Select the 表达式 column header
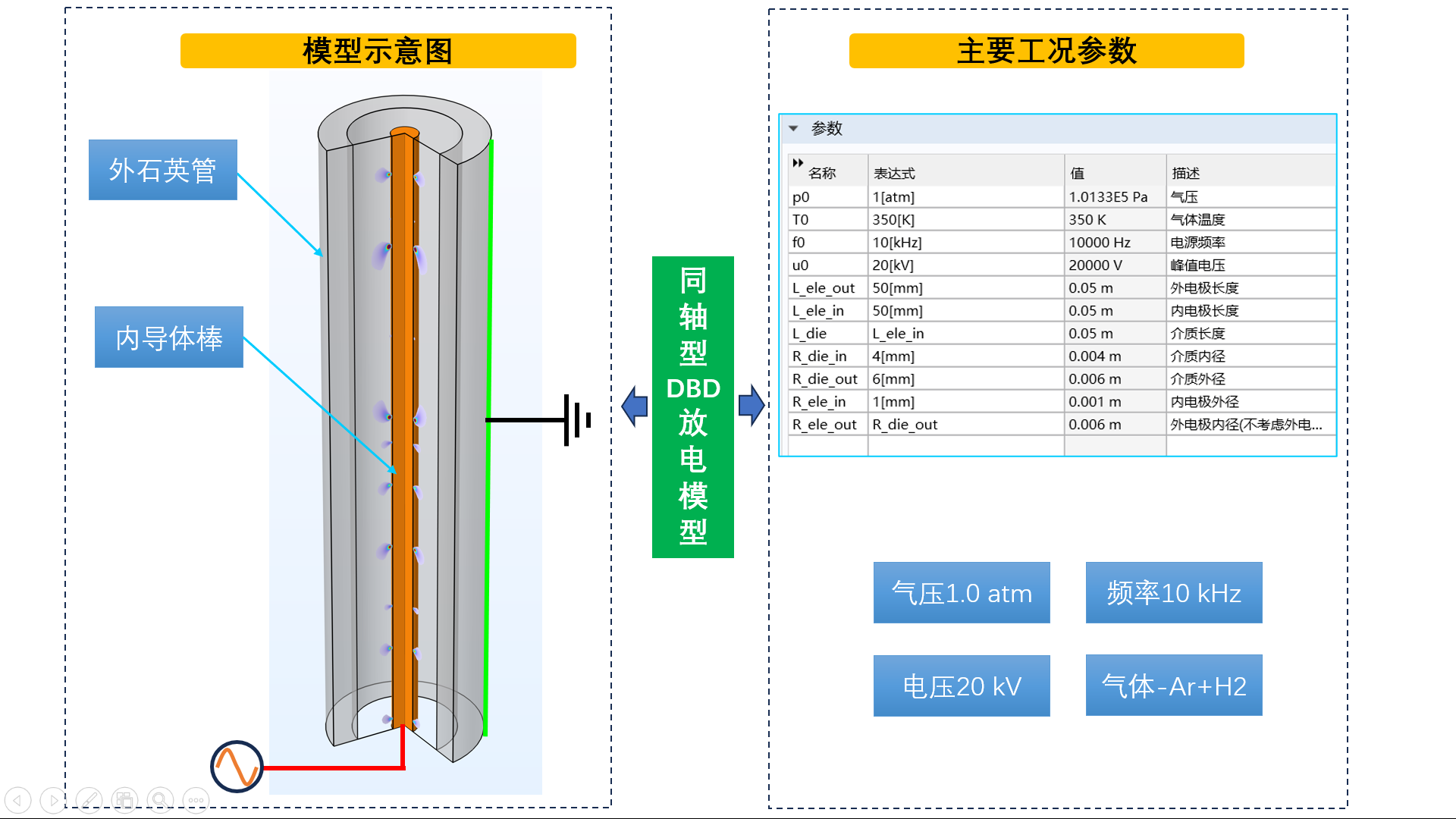 pyautogui.click(x=894, y=174)
